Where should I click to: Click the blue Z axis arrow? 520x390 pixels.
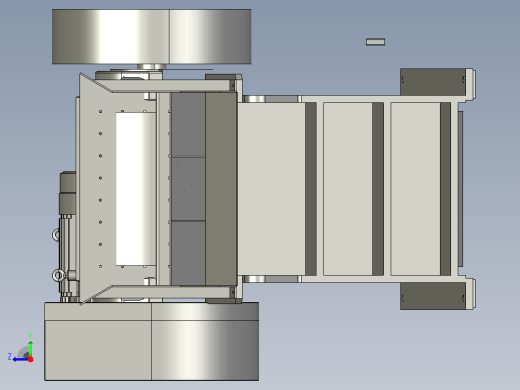click(20, 359)
